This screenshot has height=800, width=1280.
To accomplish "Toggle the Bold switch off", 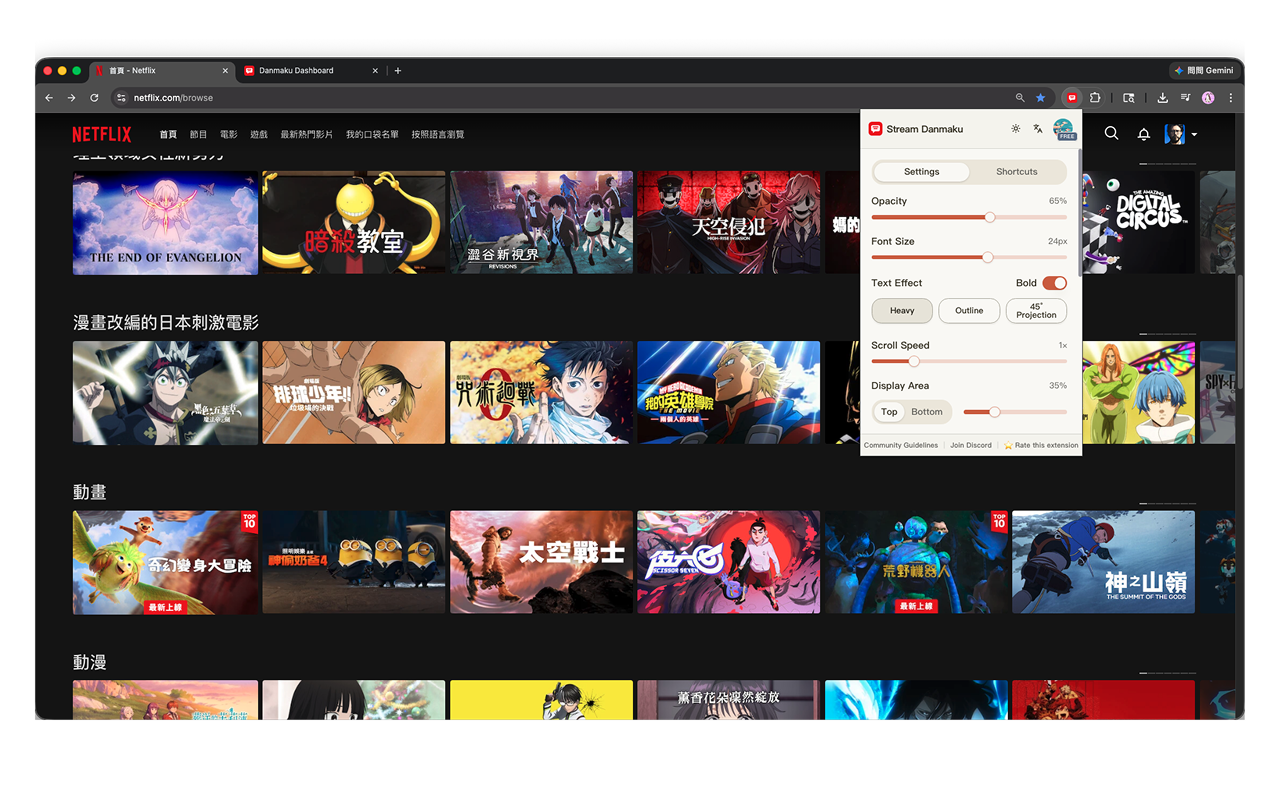I will pyautogui.click(x=1055, y=283).
